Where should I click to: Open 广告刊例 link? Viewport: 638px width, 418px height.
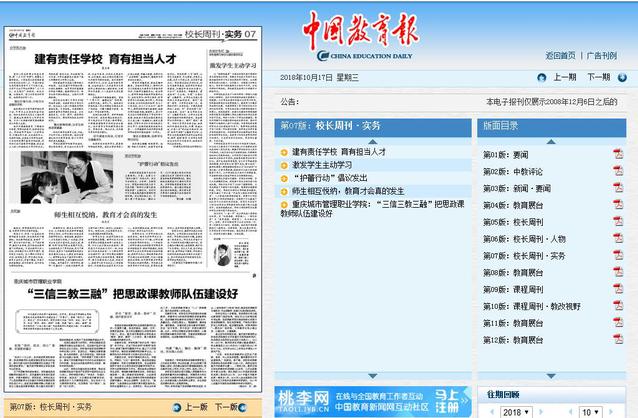coord(602,55)
